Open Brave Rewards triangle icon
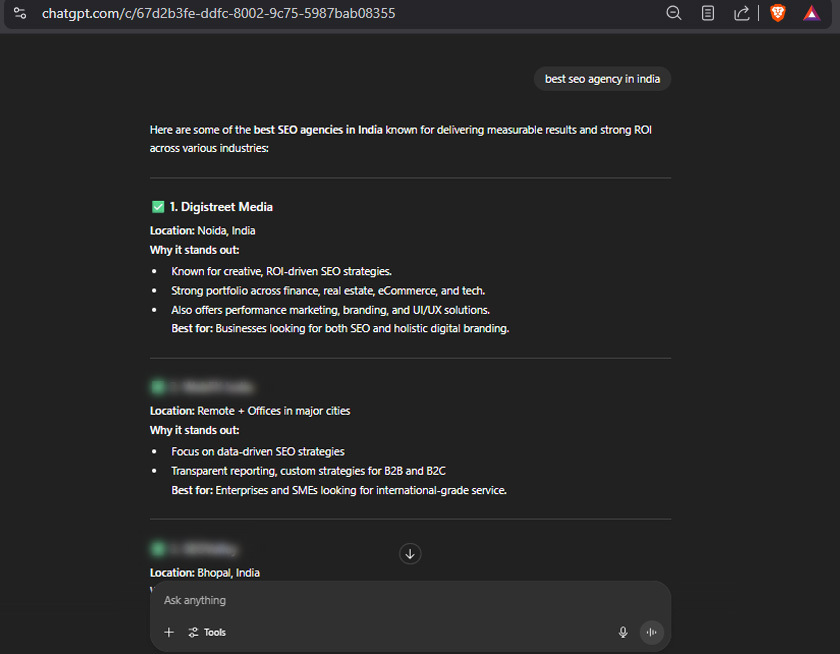 [x=811, y=13]
